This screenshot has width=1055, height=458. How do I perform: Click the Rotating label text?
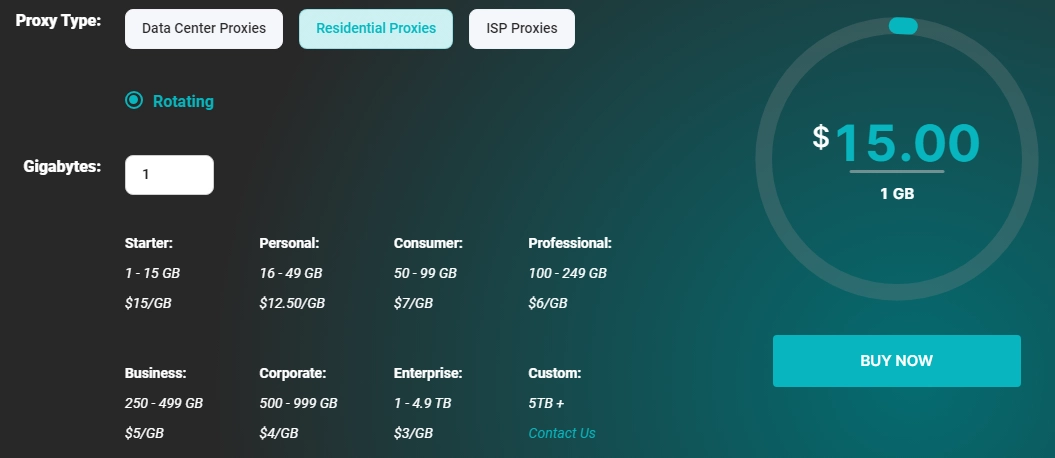click(183, 102)
